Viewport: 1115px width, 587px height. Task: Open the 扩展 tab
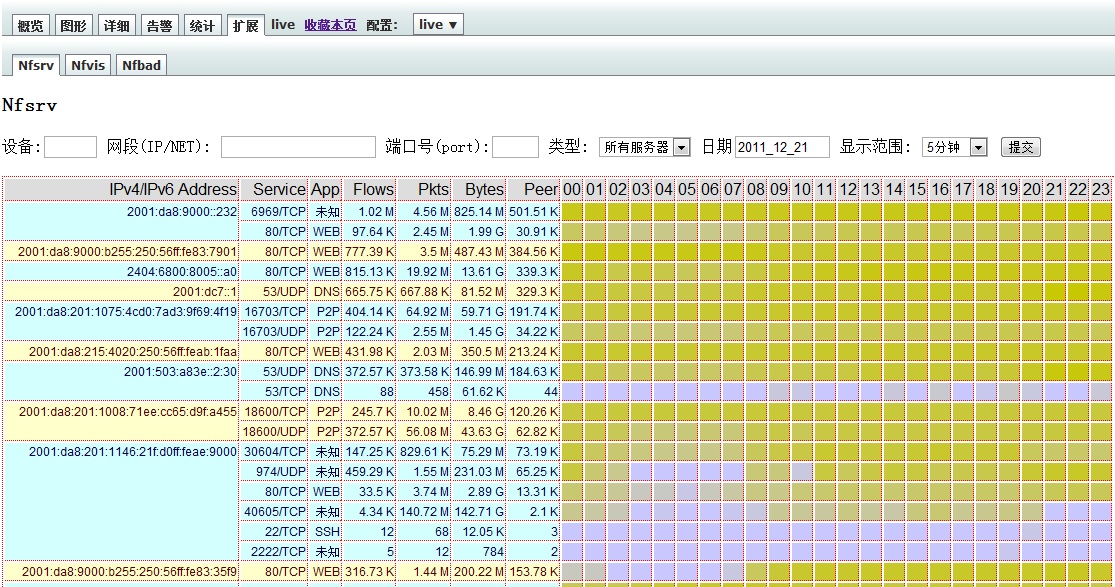[245, 26]
